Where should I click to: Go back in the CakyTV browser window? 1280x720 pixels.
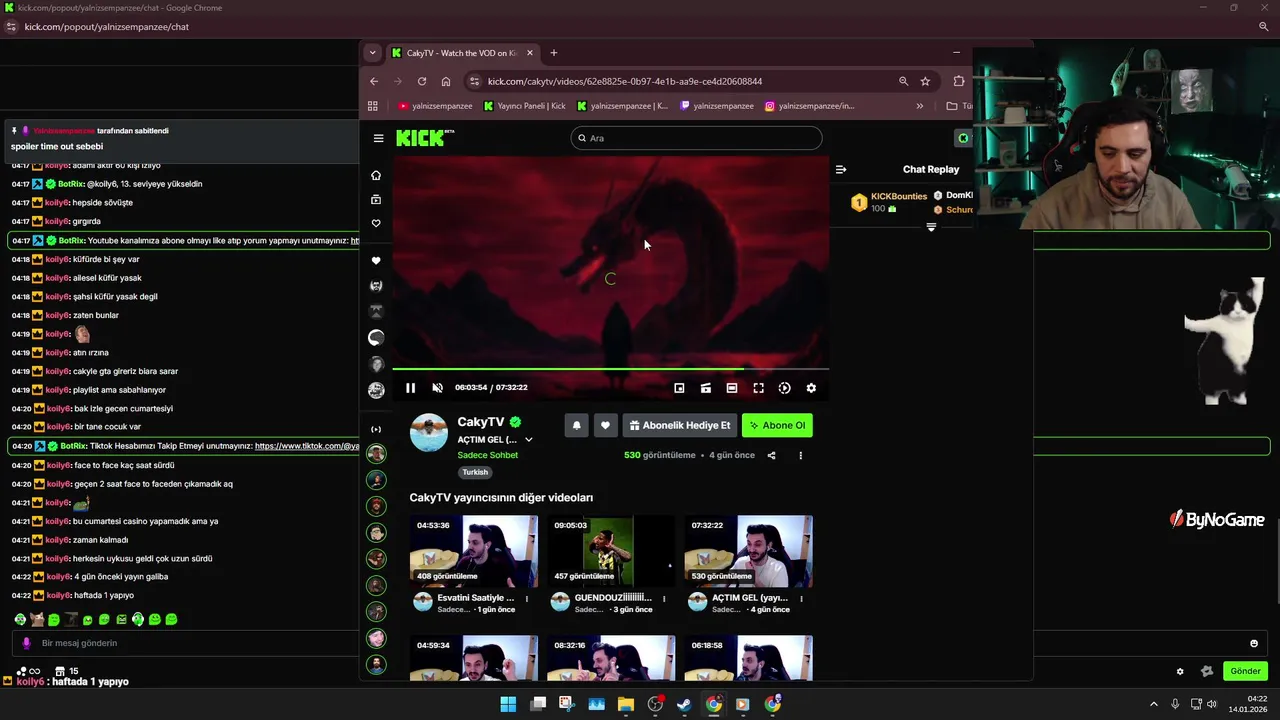click(x=374, y=81)
